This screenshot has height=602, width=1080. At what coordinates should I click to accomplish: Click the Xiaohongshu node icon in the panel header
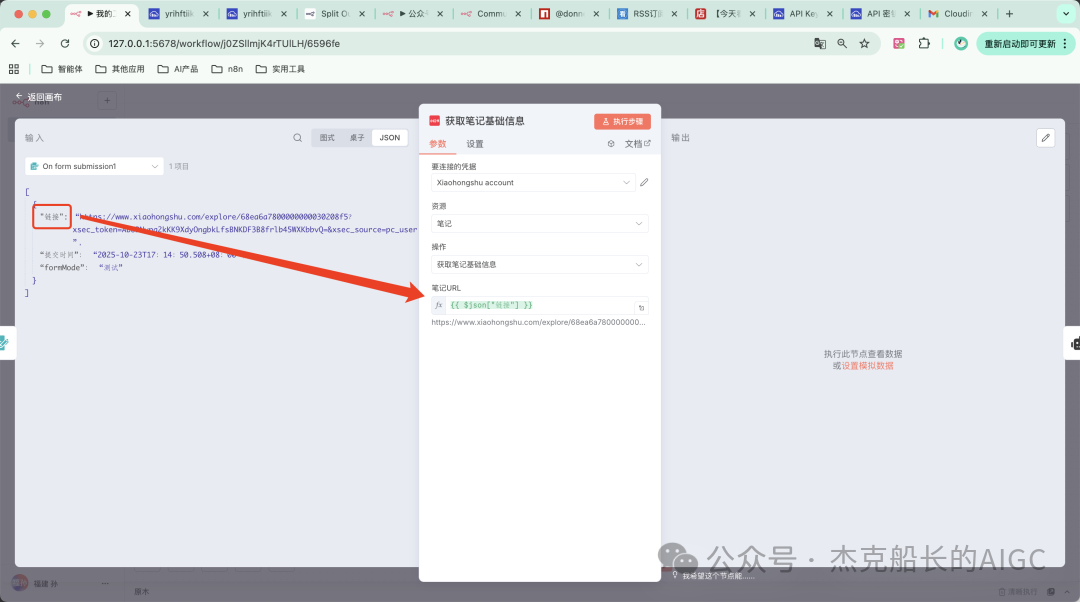point(435,121)
